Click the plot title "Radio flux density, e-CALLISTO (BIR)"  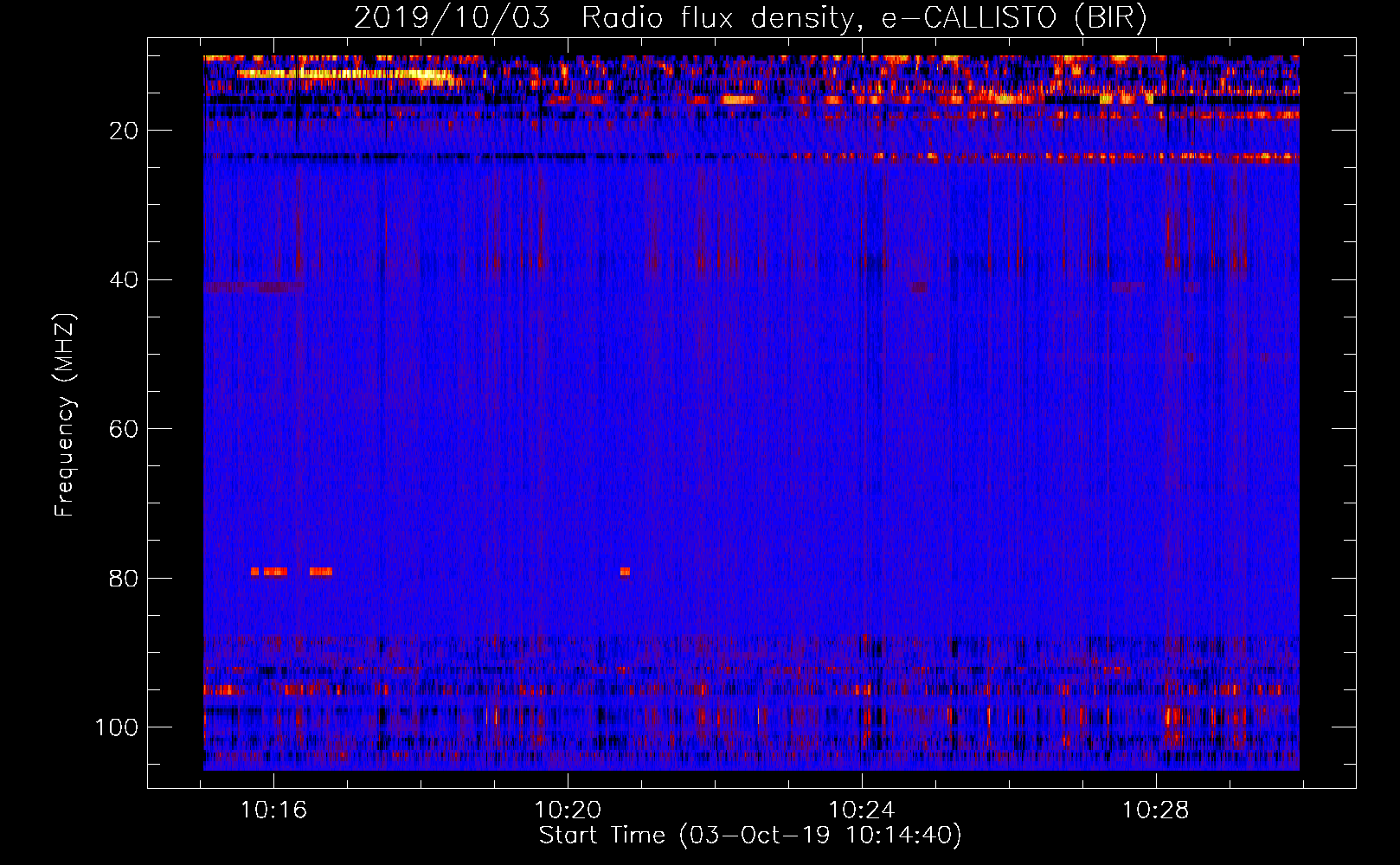pyautogui.click(x=864, y=18)
